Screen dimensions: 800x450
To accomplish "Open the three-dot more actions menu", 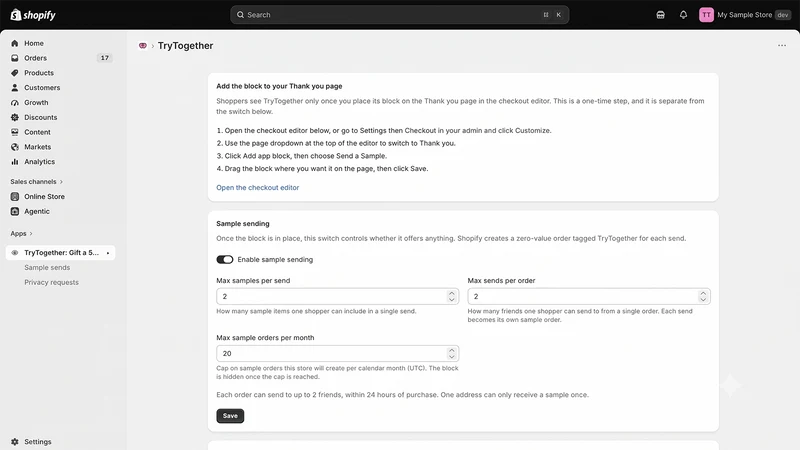I will pyautogui.click(x=782, y=45).
